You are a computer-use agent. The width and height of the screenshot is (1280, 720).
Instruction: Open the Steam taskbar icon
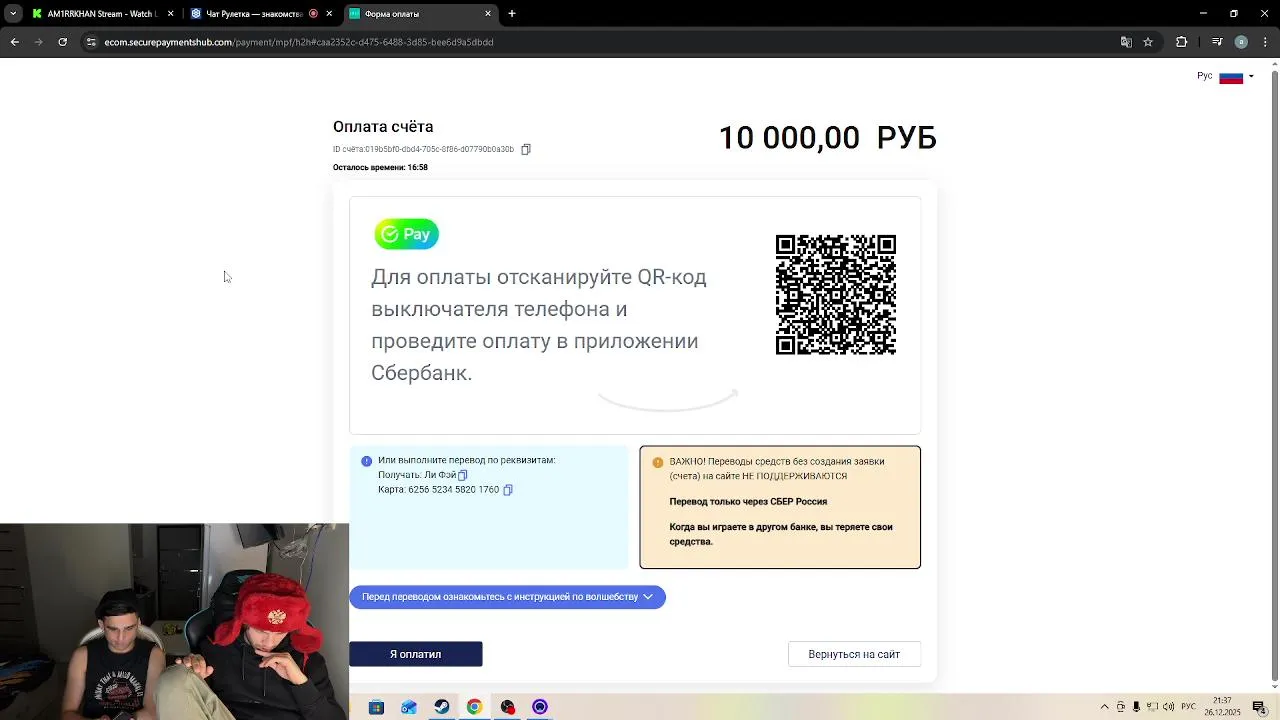[441, 707]
